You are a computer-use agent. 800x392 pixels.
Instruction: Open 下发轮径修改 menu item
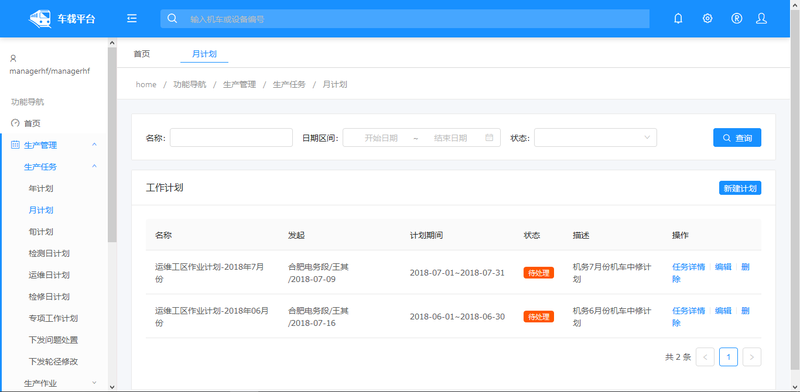pos(53,361)
